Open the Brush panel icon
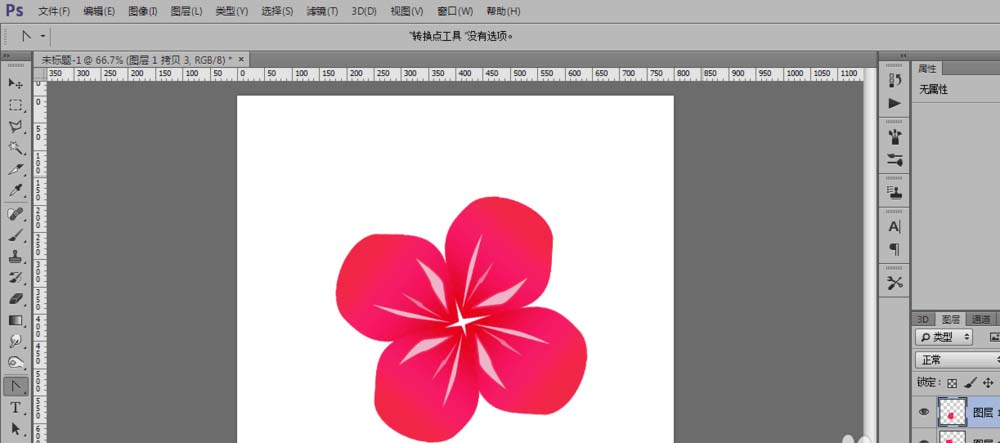Image resolution: width=1000 pixels, height=443 pixels. coord(894,136)
